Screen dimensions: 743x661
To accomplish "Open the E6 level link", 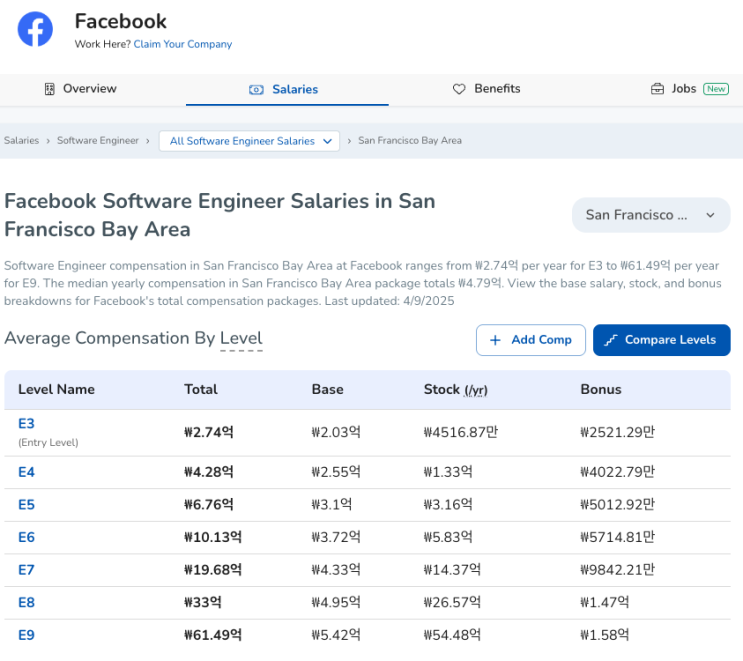I will click(x=27, y=538).
